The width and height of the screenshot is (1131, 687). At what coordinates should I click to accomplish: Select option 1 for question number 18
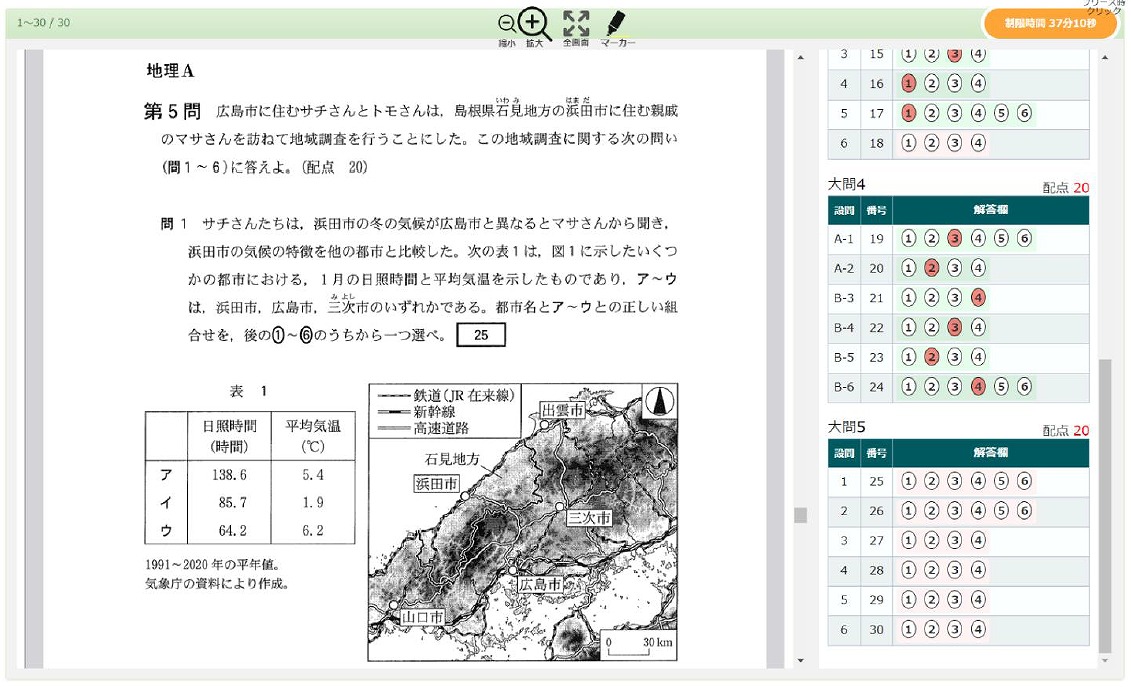coord(908,143)
